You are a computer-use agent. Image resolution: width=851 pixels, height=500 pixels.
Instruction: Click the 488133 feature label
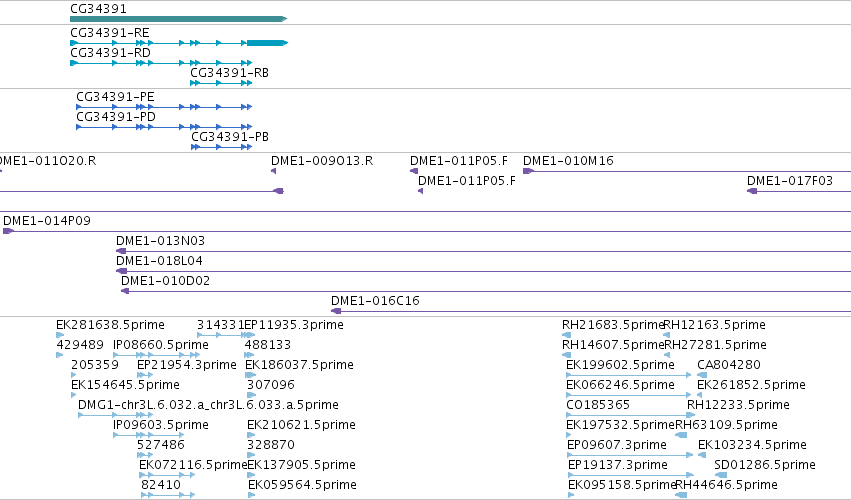[x=268, y=345]
